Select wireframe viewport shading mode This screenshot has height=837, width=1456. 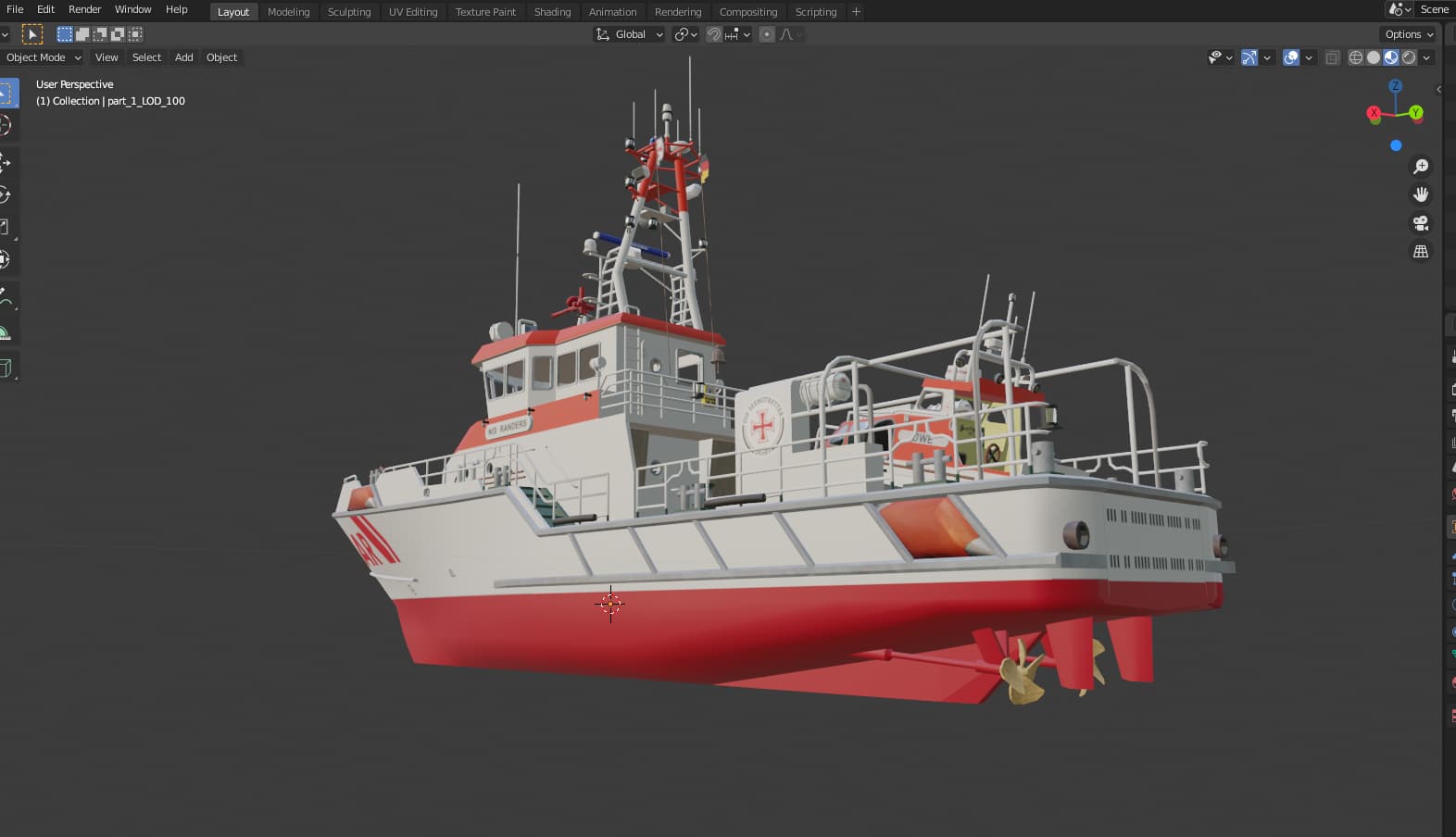(1356, 57)
